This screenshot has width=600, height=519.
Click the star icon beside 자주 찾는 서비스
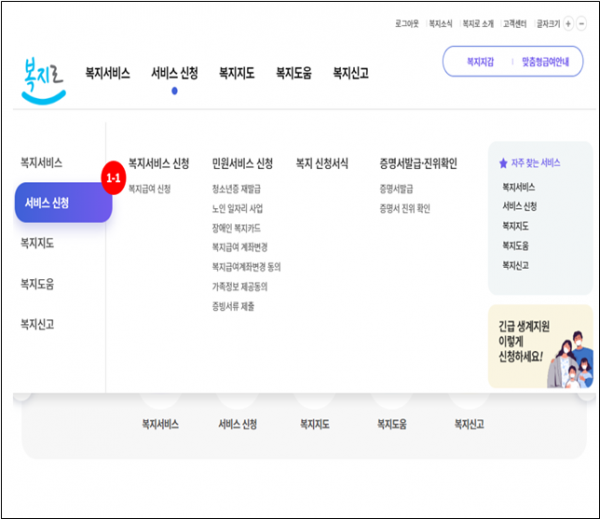coord(503,162)
